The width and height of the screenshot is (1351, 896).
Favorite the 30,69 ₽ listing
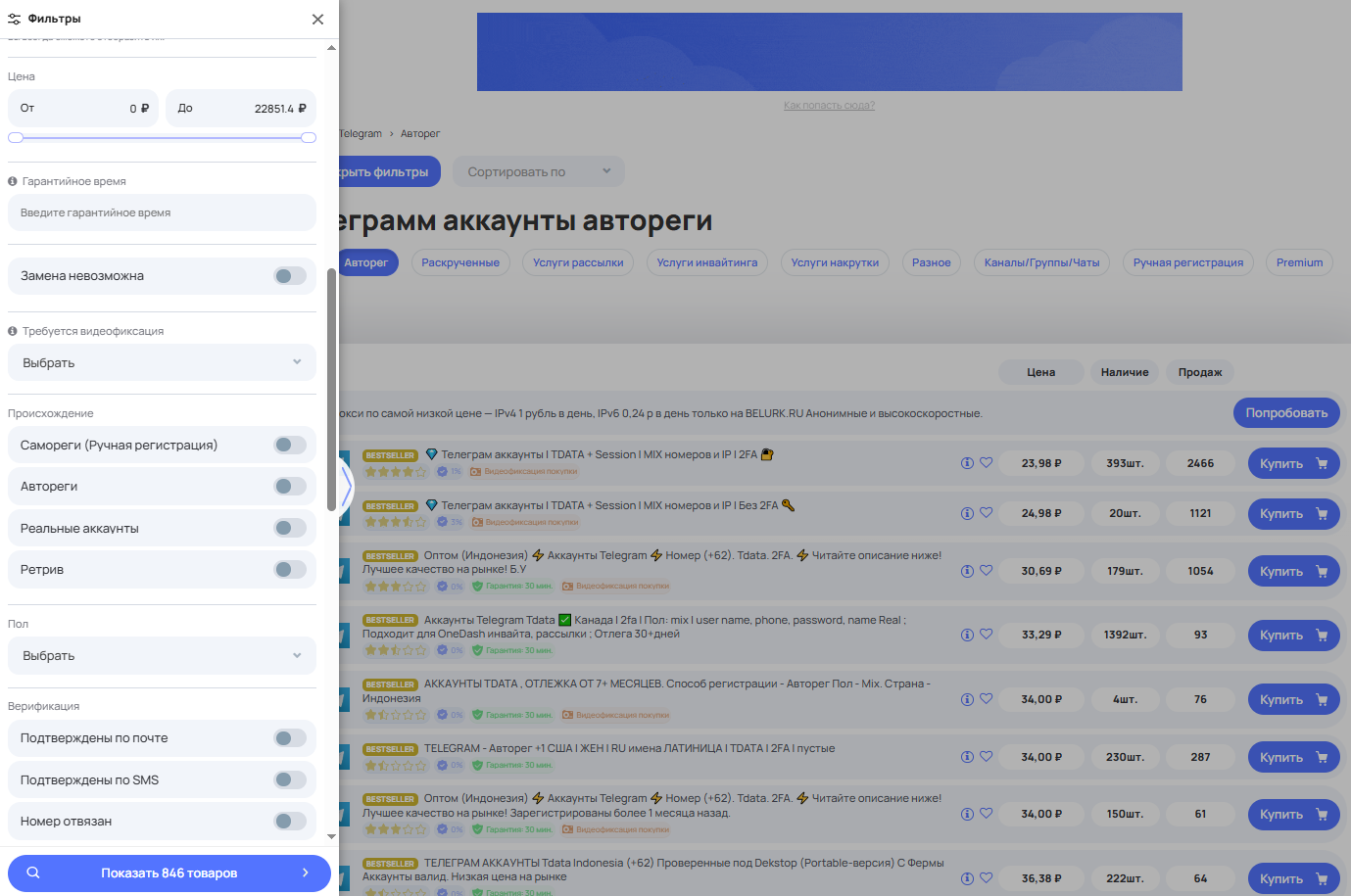tap(986, 570)
